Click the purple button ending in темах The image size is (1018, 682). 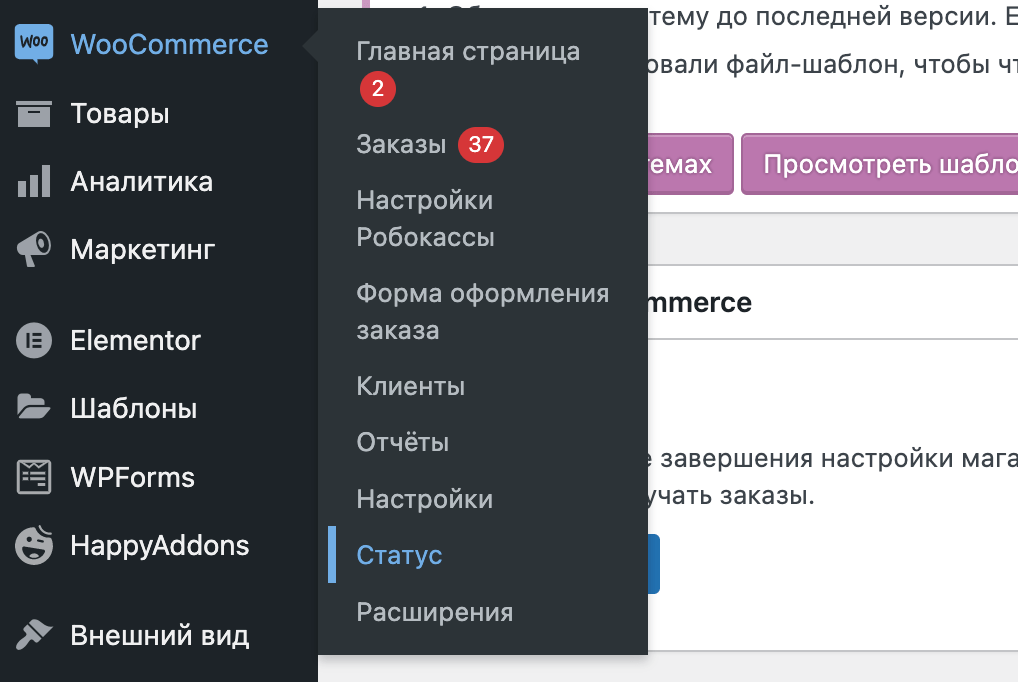coord(691,164)
